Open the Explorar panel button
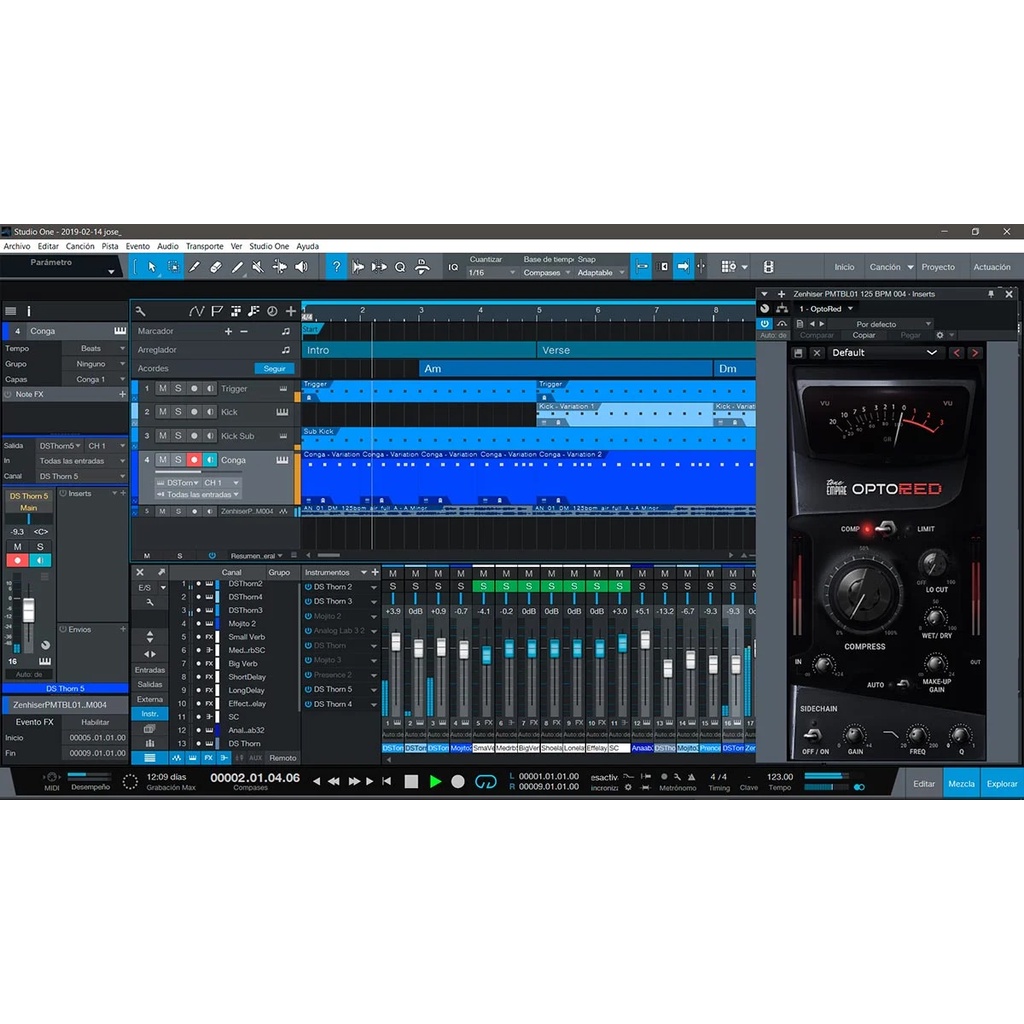 pos(1002,784)
